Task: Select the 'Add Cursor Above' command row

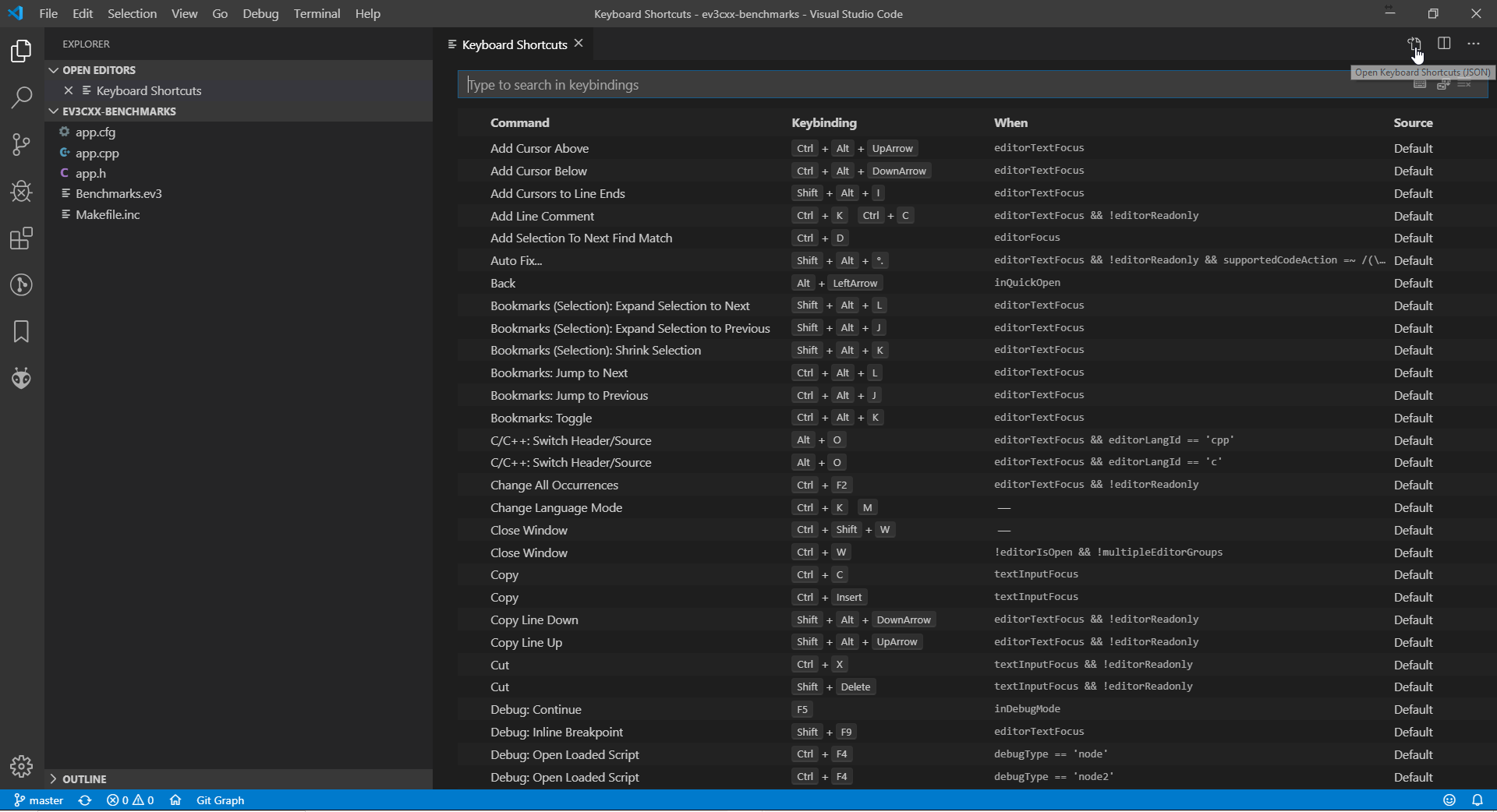Action: pos(973,148)
